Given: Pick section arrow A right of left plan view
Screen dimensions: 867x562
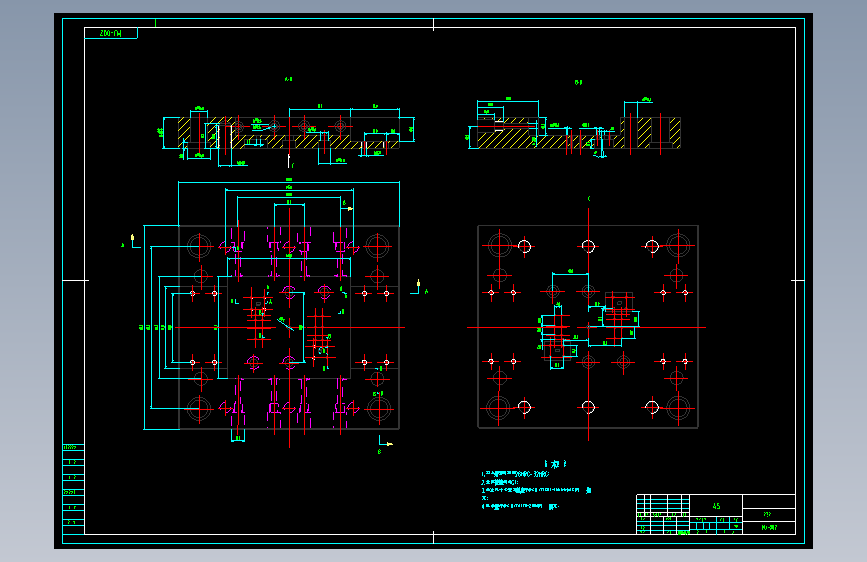Looking at the screenshot, I should pos(419,287).
